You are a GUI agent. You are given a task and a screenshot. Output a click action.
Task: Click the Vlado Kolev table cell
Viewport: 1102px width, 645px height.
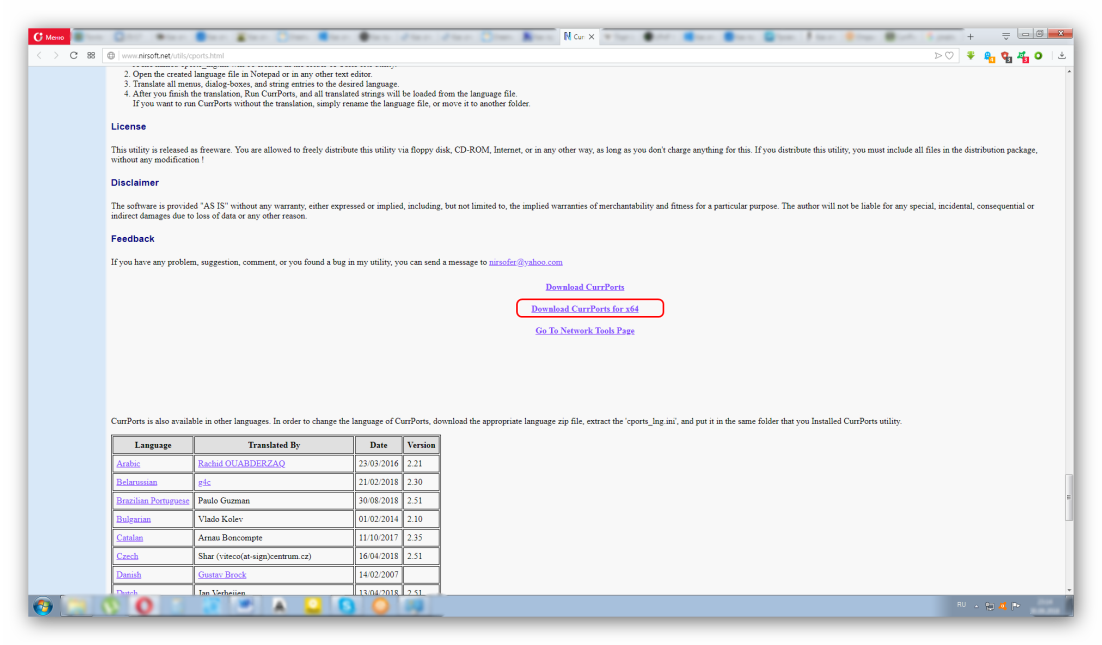click(274, 519)
